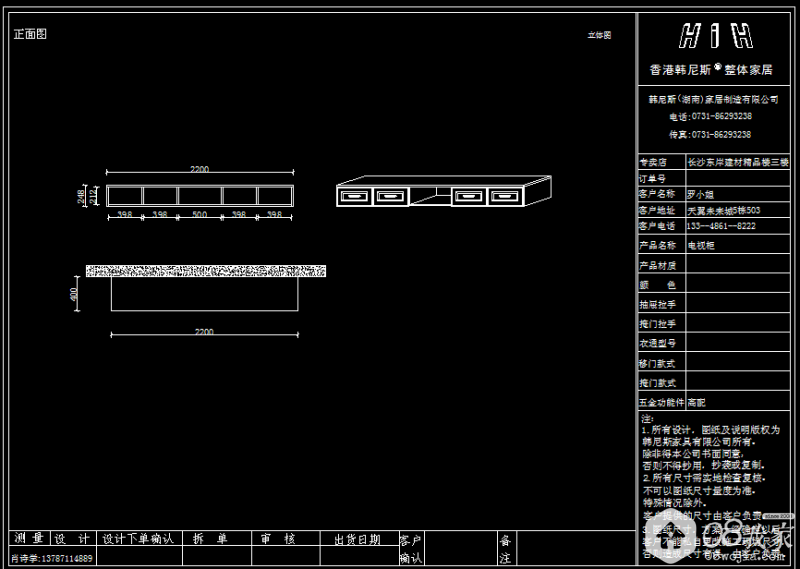This screenshot has width=800, height=569.
Task: Select the center compartment of the front elevation
Action: (200, 195)
